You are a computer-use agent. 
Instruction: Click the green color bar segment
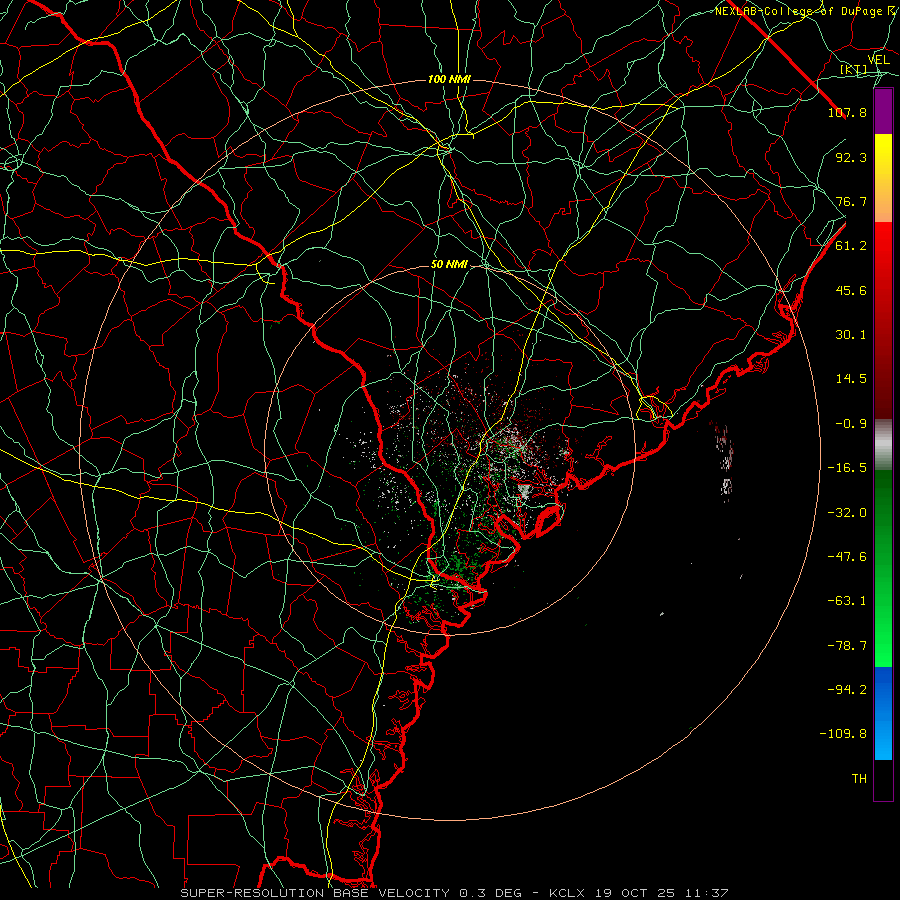coord(883,568)
